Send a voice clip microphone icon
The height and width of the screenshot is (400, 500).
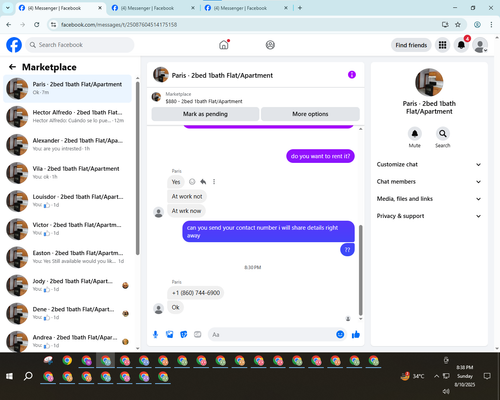[155, 334]
